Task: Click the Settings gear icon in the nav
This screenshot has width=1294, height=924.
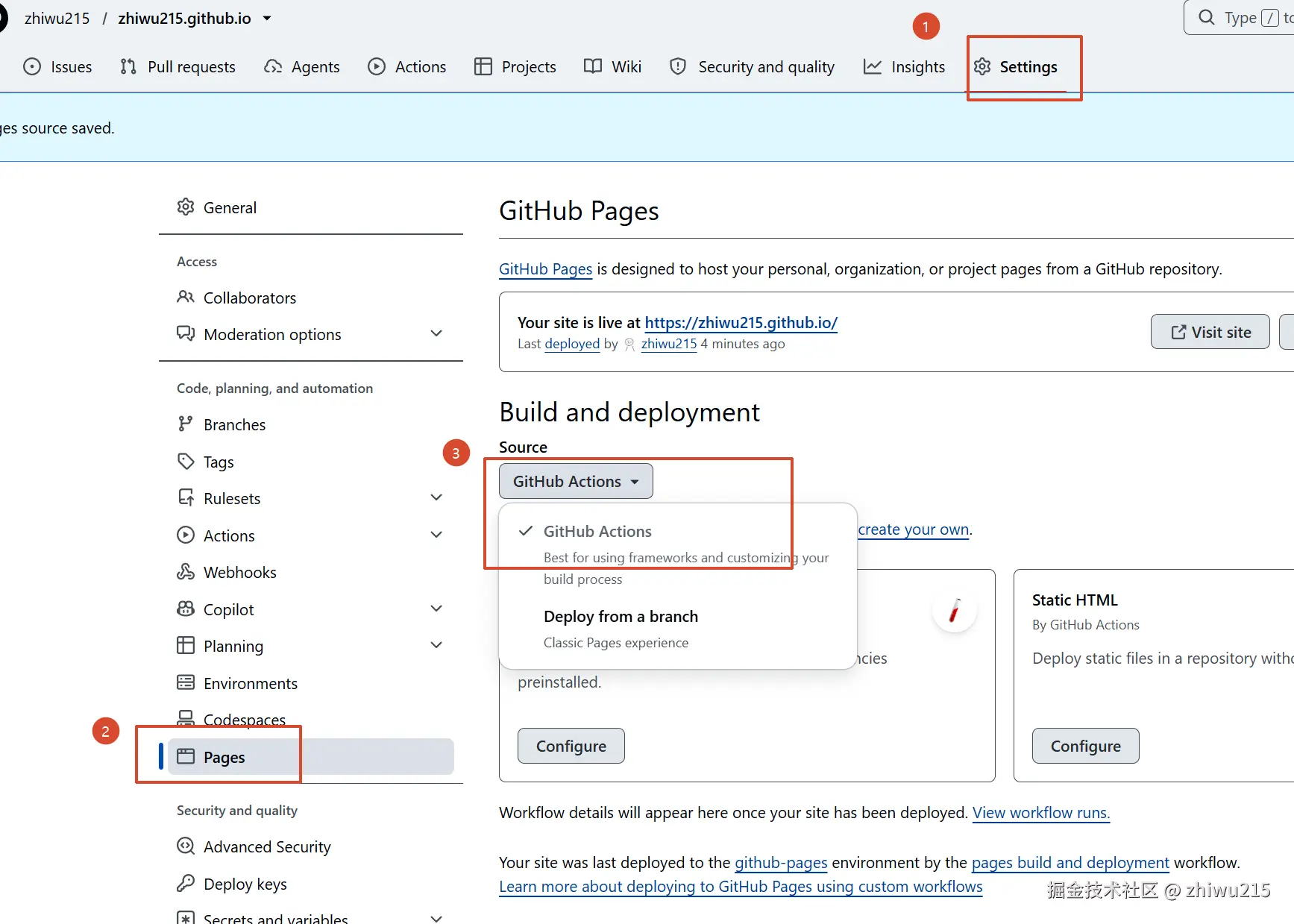Action: (x=982, y=67)
